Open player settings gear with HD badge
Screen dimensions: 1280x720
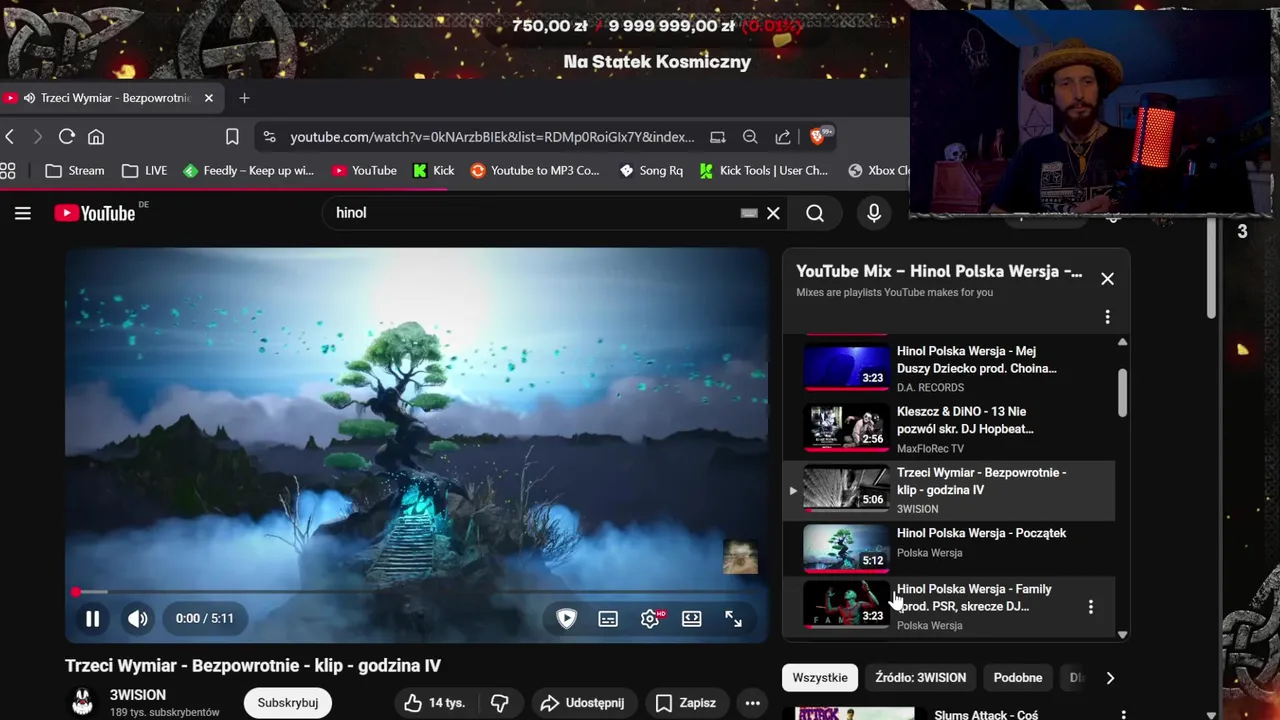coord(651,619)
